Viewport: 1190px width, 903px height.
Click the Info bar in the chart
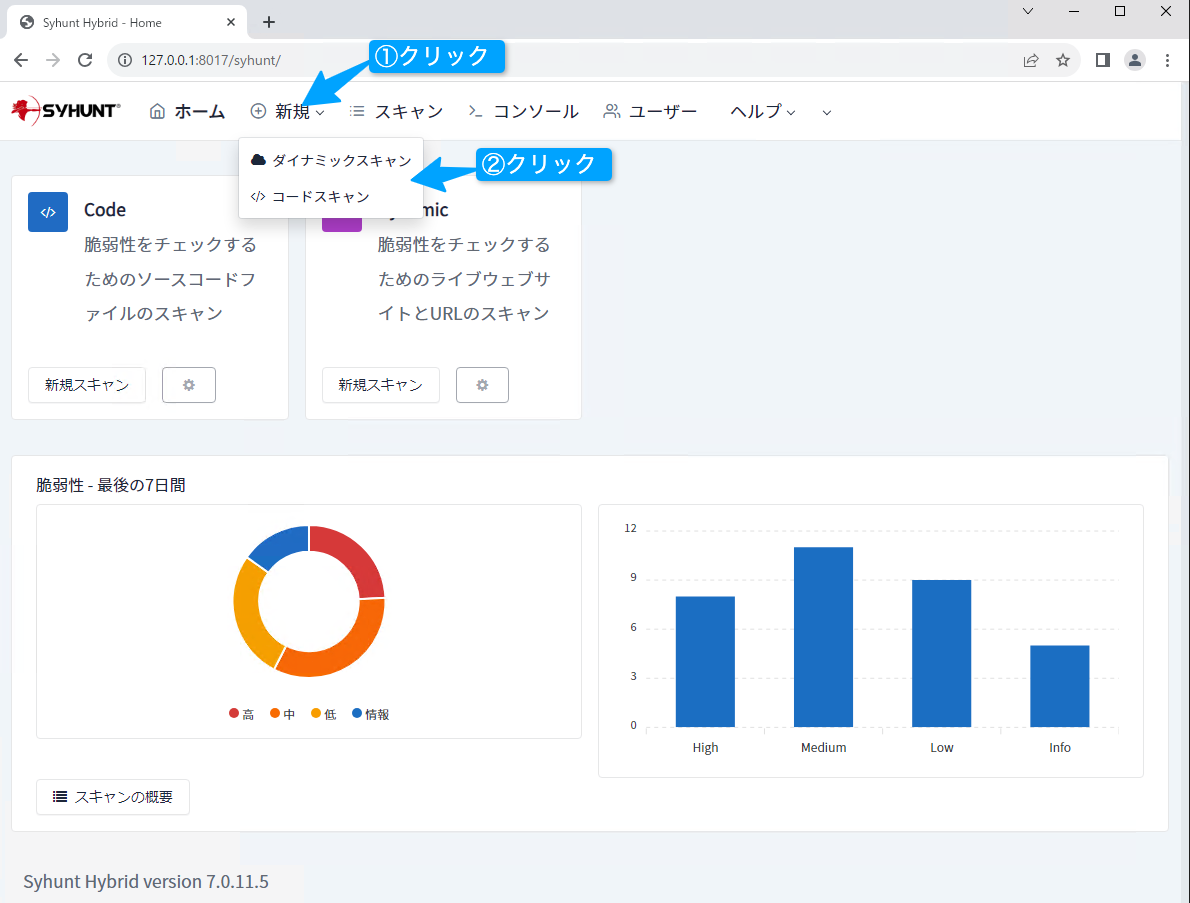pyautogui.click(x=1059, y=686)
